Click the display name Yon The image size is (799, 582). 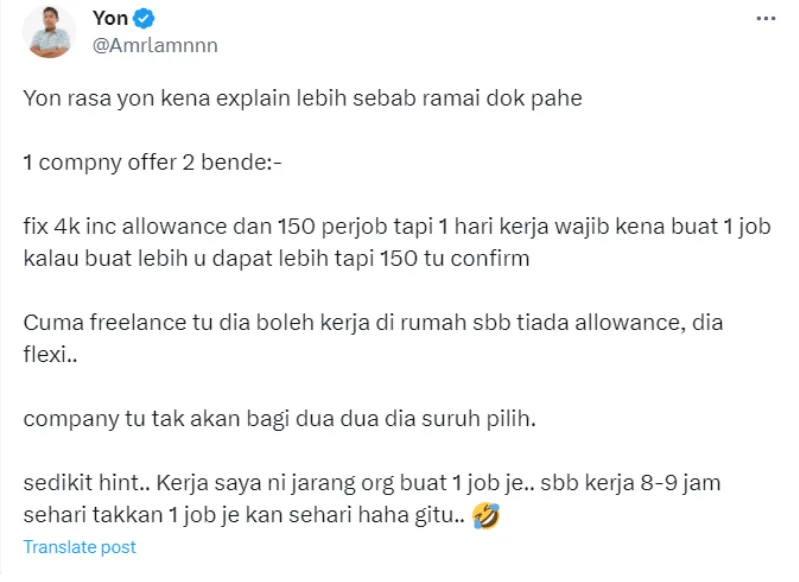(110, 19)
